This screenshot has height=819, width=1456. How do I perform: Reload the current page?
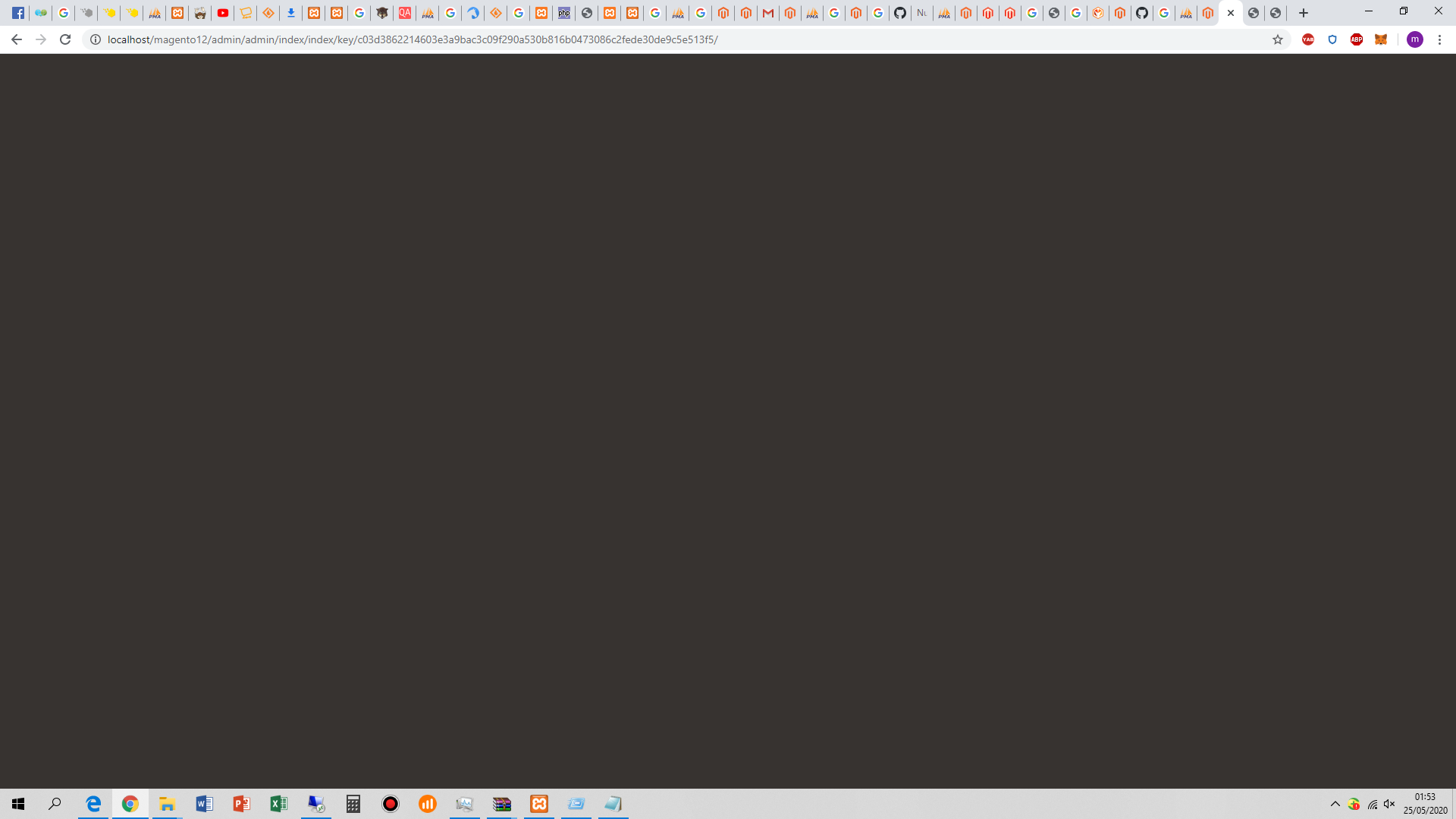[65, 39]
